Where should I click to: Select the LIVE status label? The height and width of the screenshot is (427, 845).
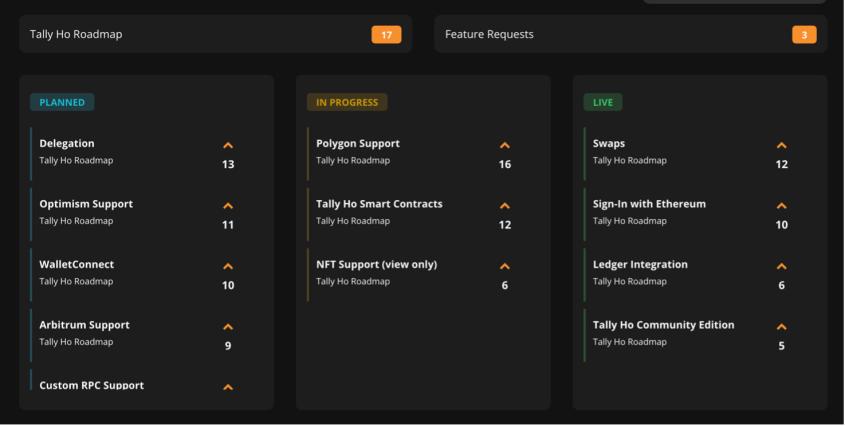click(x=603, y=102)
